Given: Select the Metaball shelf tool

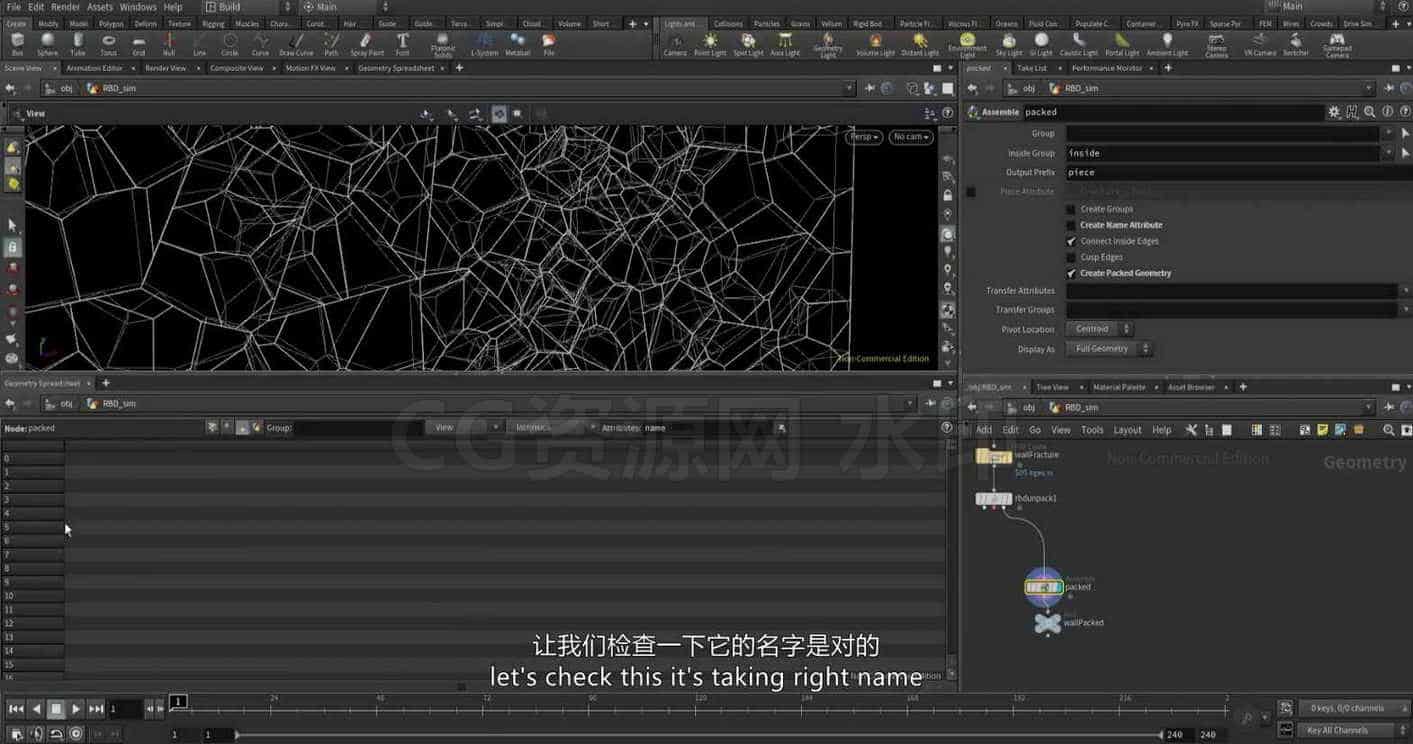Looking at the screenshot, I should click(518, 44).
